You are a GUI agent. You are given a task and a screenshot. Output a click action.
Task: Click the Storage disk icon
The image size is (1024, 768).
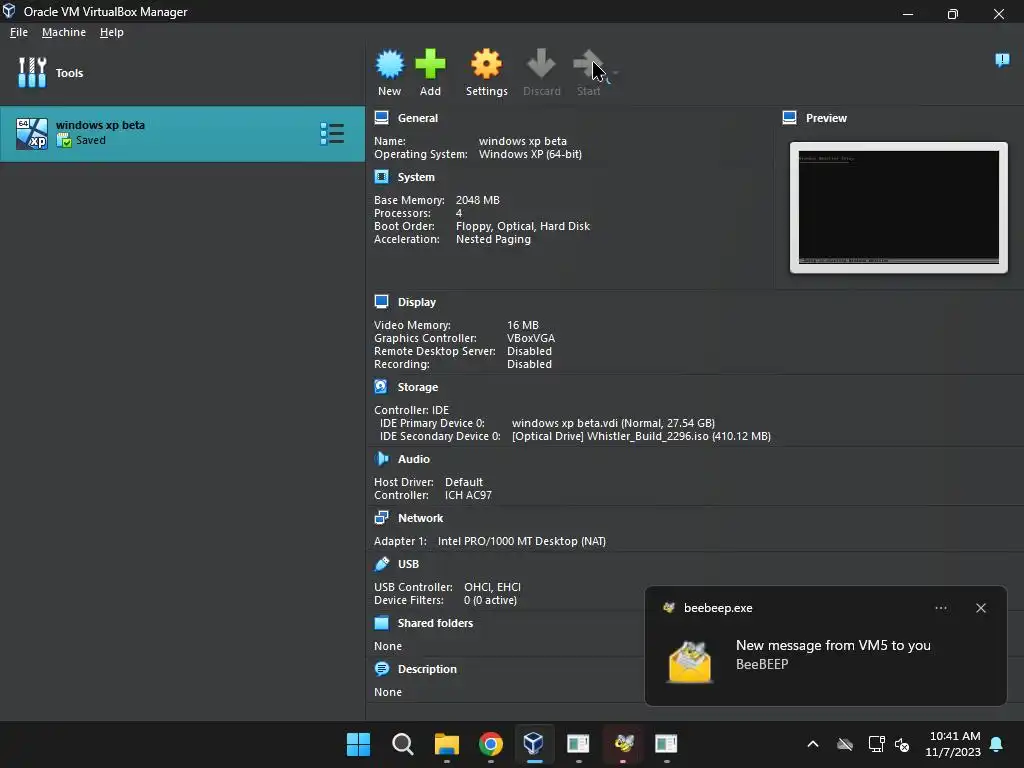point(381,387)
